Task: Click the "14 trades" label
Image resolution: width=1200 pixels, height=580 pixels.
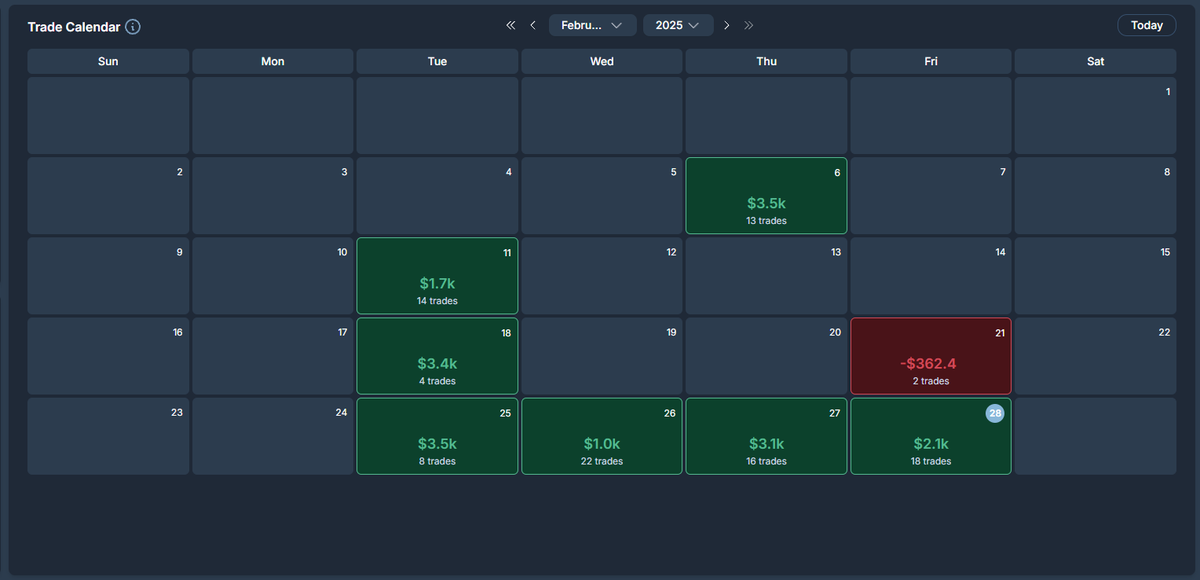Action: coord(437,301)
